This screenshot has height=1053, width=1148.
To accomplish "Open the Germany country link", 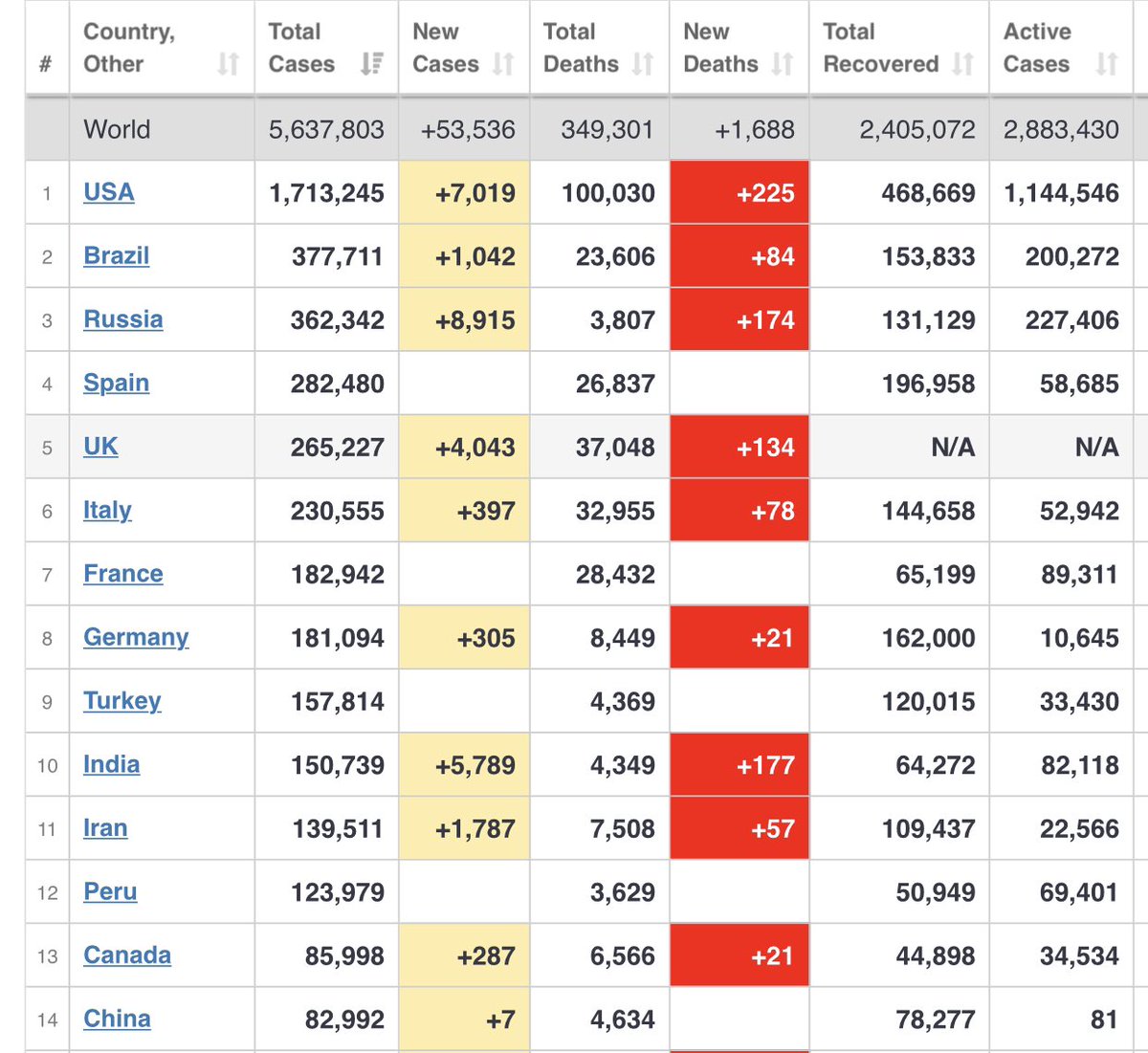I will coord(136,638).
